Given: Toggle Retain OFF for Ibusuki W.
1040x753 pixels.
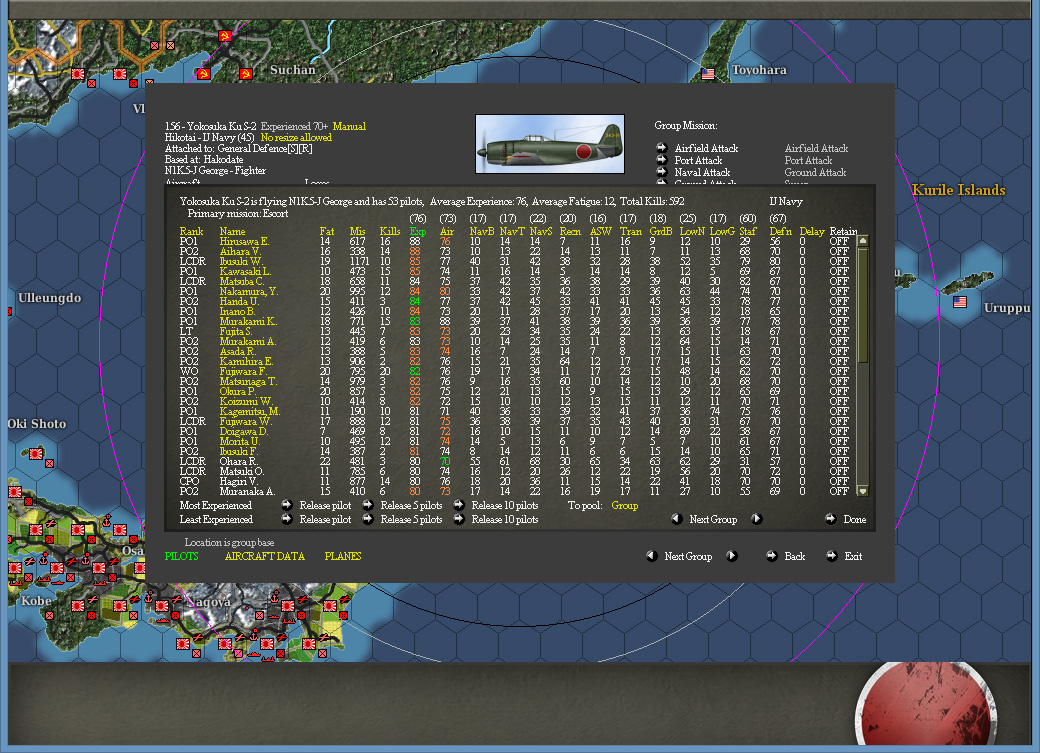Looking at the screenshot, I should point(839,261).
